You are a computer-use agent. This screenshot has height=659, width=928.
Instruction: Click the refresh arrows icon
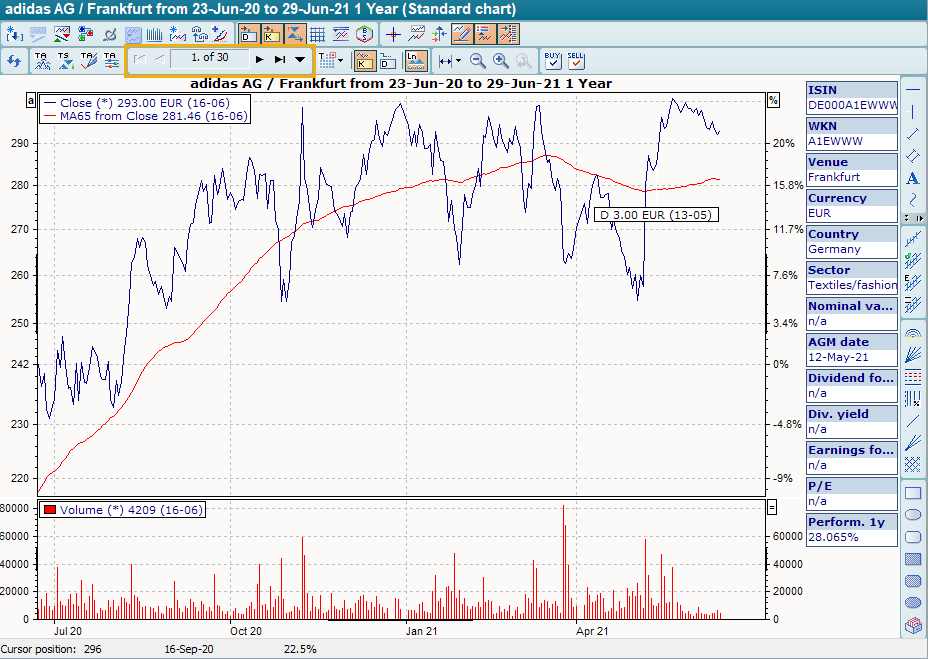(x=14, y=61)
